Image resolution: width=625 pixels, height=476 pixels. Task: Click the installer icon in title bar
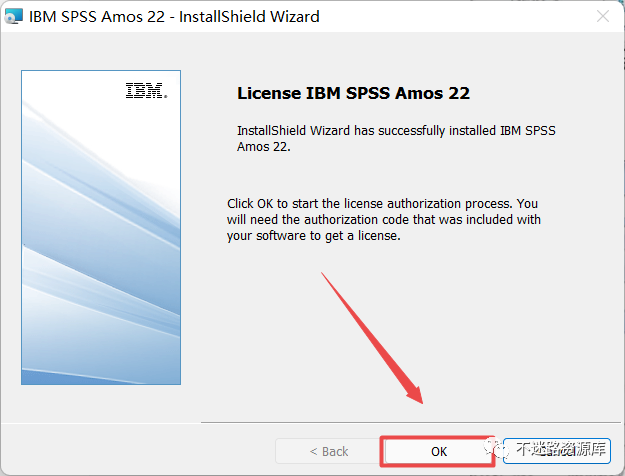pos(14,16)
